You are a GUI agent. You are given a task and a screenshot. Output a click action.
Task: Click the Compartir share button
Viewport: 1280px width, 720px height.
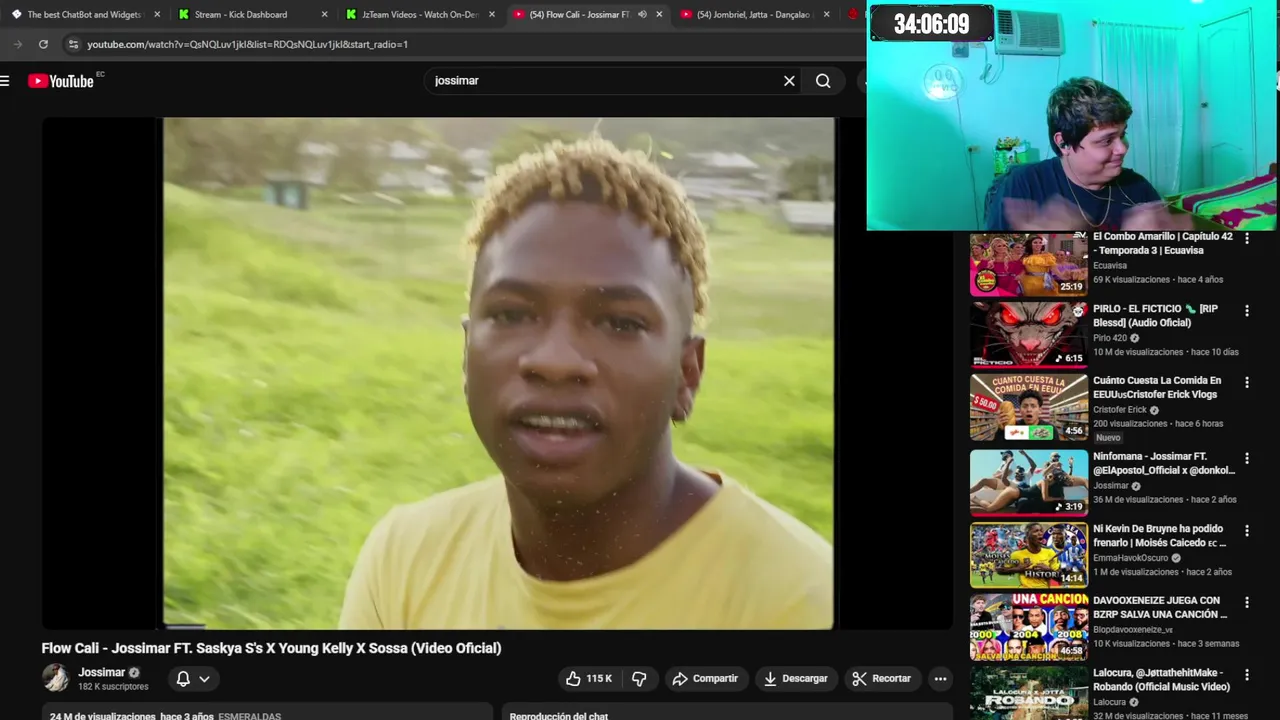tap(705, 678)
